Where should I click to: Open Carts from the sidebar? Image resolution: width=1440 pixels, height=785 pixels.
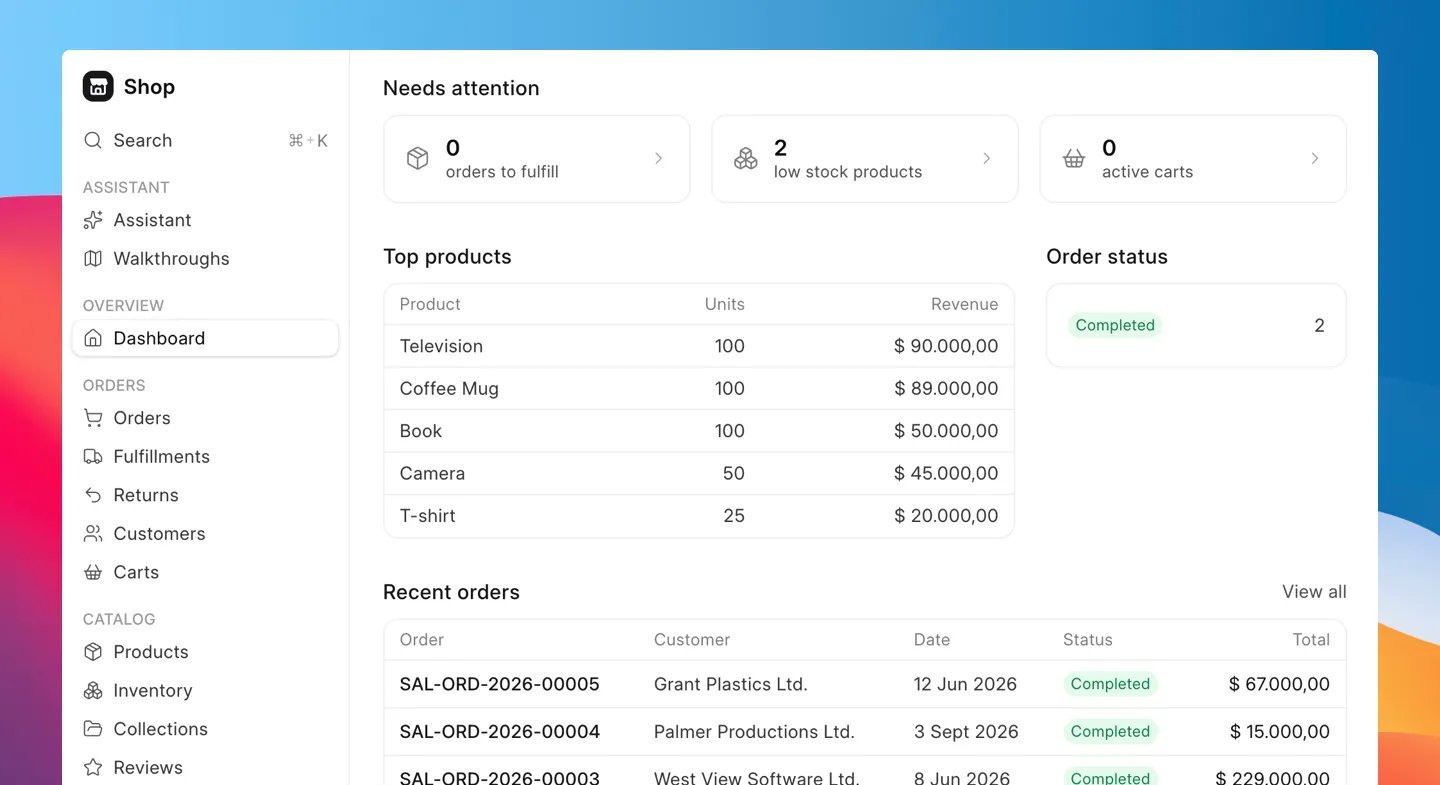point(206,572)
